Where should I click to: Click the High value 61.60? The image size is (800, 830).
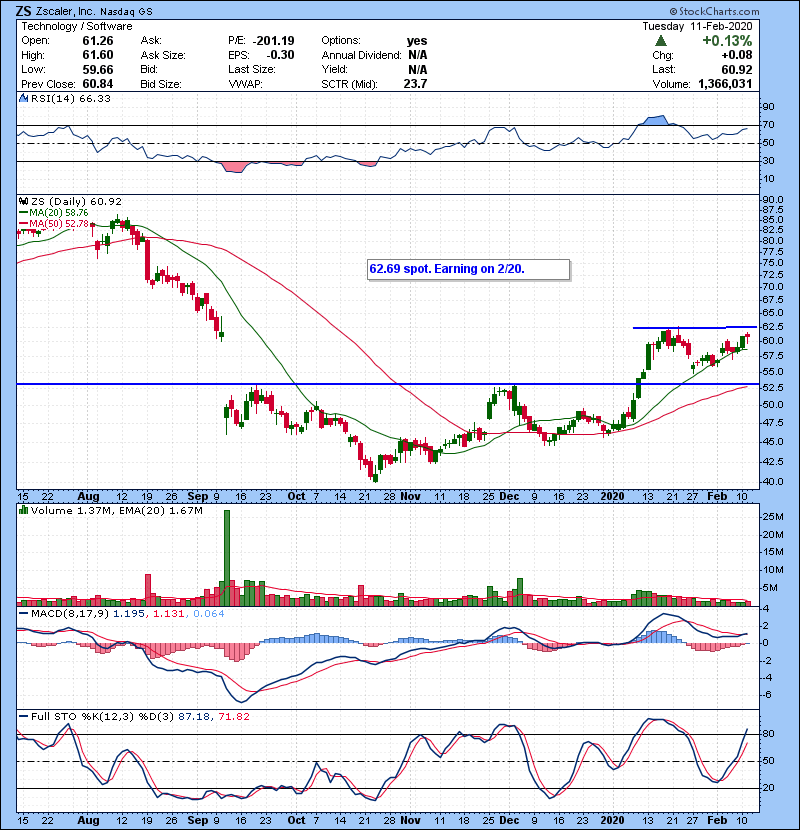pyautogui.click(x=98, y=55)
